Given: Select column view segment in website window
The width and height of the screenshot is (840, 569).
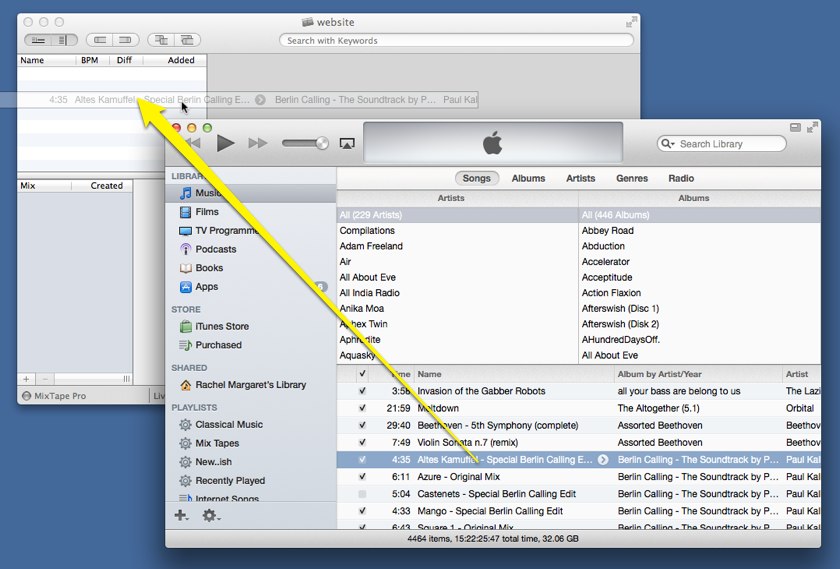Looking at the screenshot, I should [x=64, y=40].
